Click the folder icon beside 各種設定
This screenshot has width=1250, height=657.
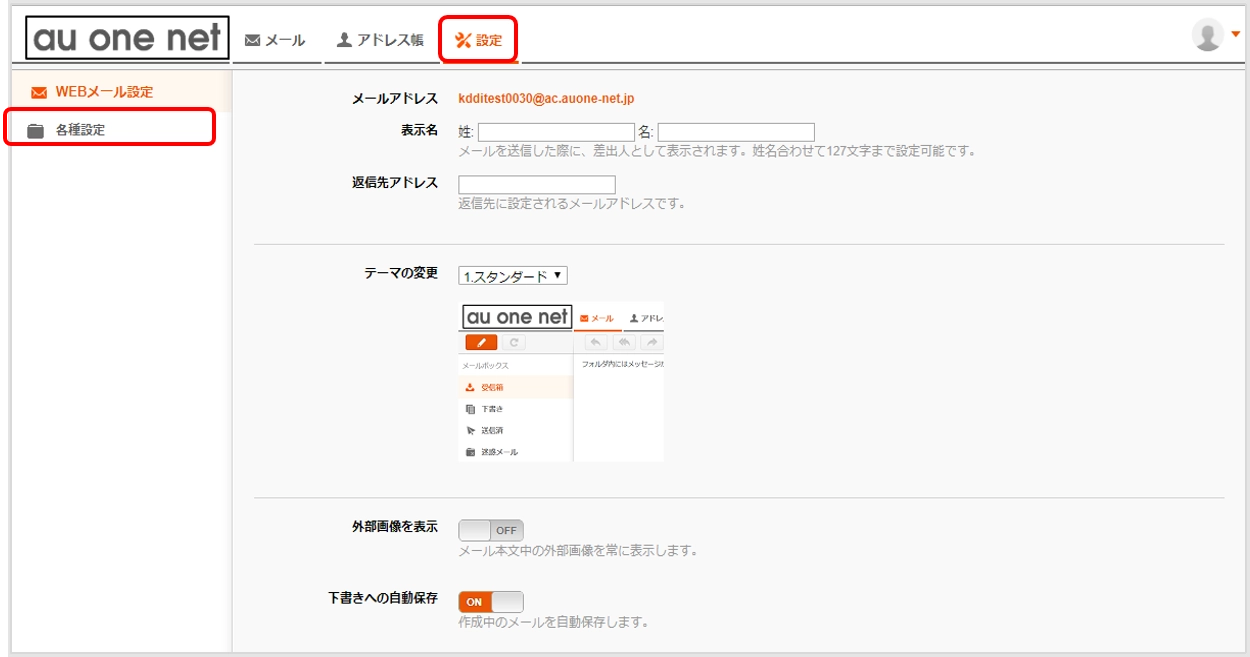pos(36,128)
